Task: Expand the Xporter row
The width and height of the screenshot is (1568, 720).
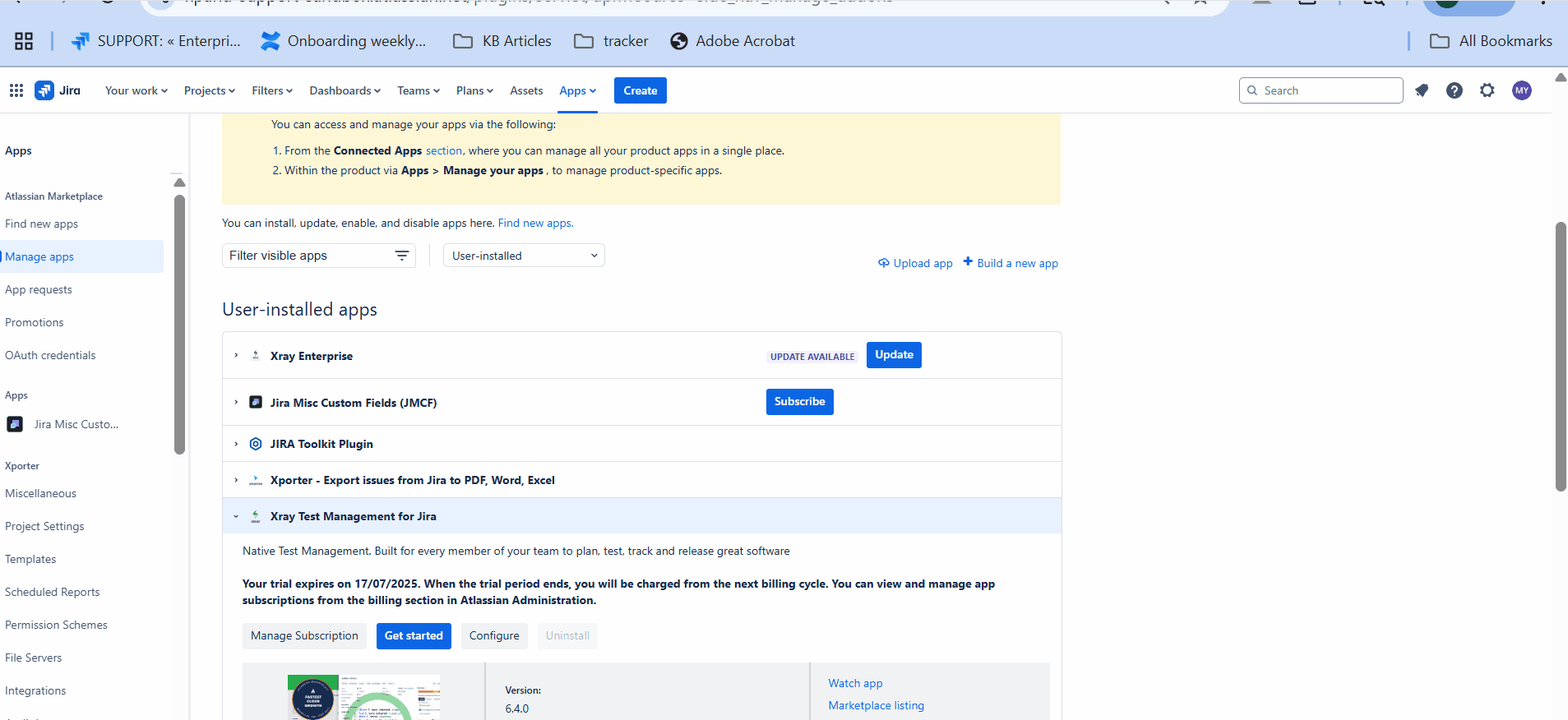Action: [x=236, y=480]
